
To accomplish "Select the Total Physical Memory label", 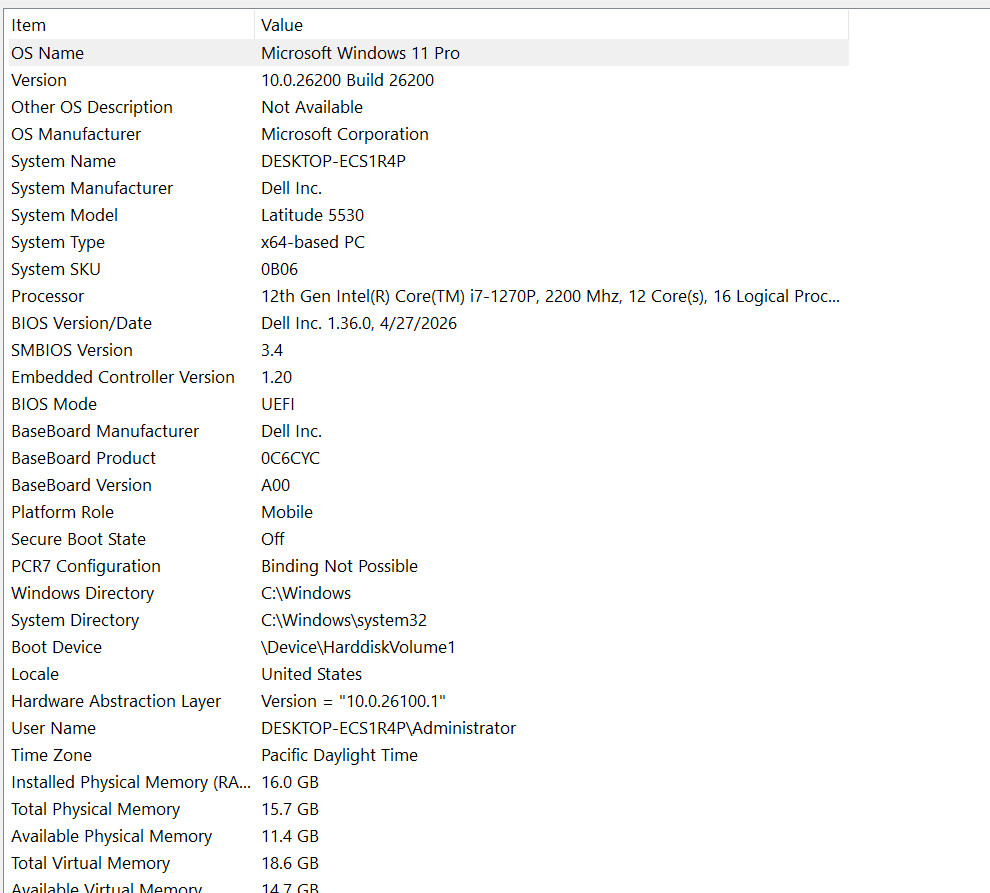I will pos(95,810).
